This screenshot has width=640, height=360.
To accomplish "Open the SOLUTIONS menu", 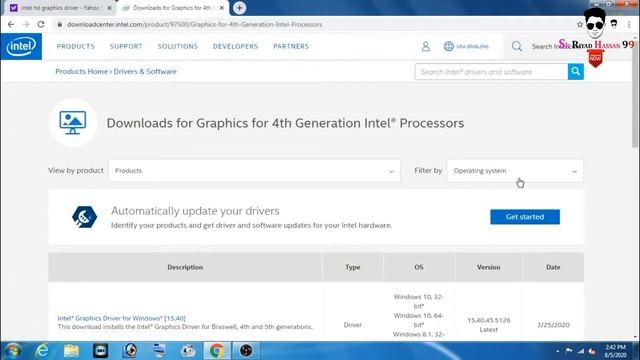I will pos(178,47).
